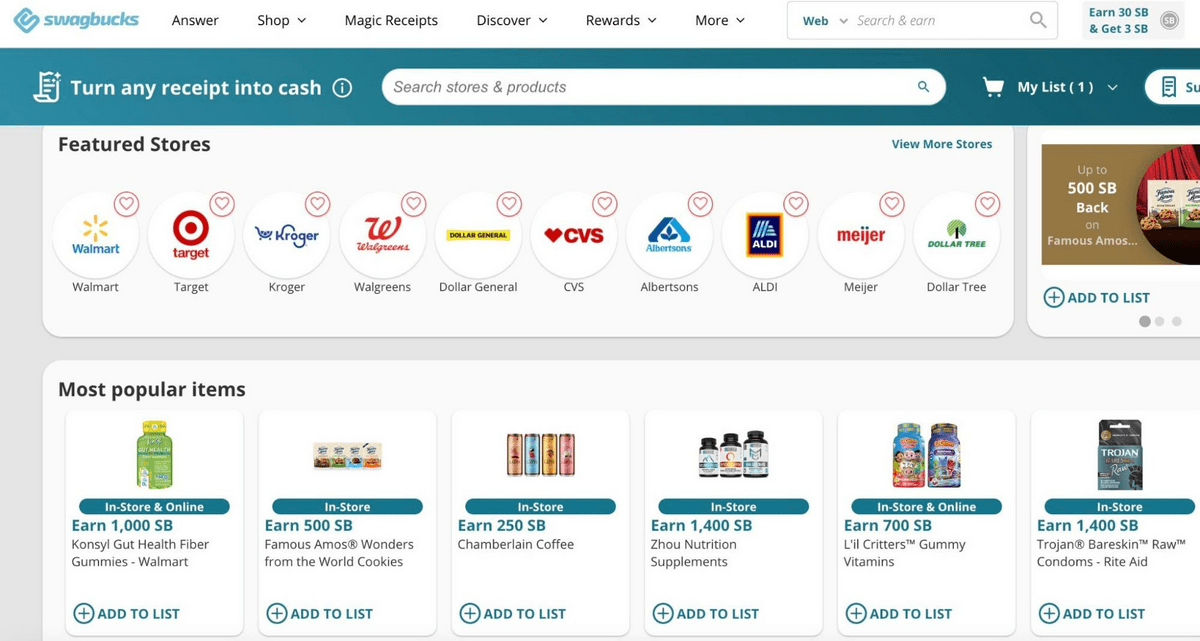Favorite Albertsons with its heart icon

click(x=700, y=204)
